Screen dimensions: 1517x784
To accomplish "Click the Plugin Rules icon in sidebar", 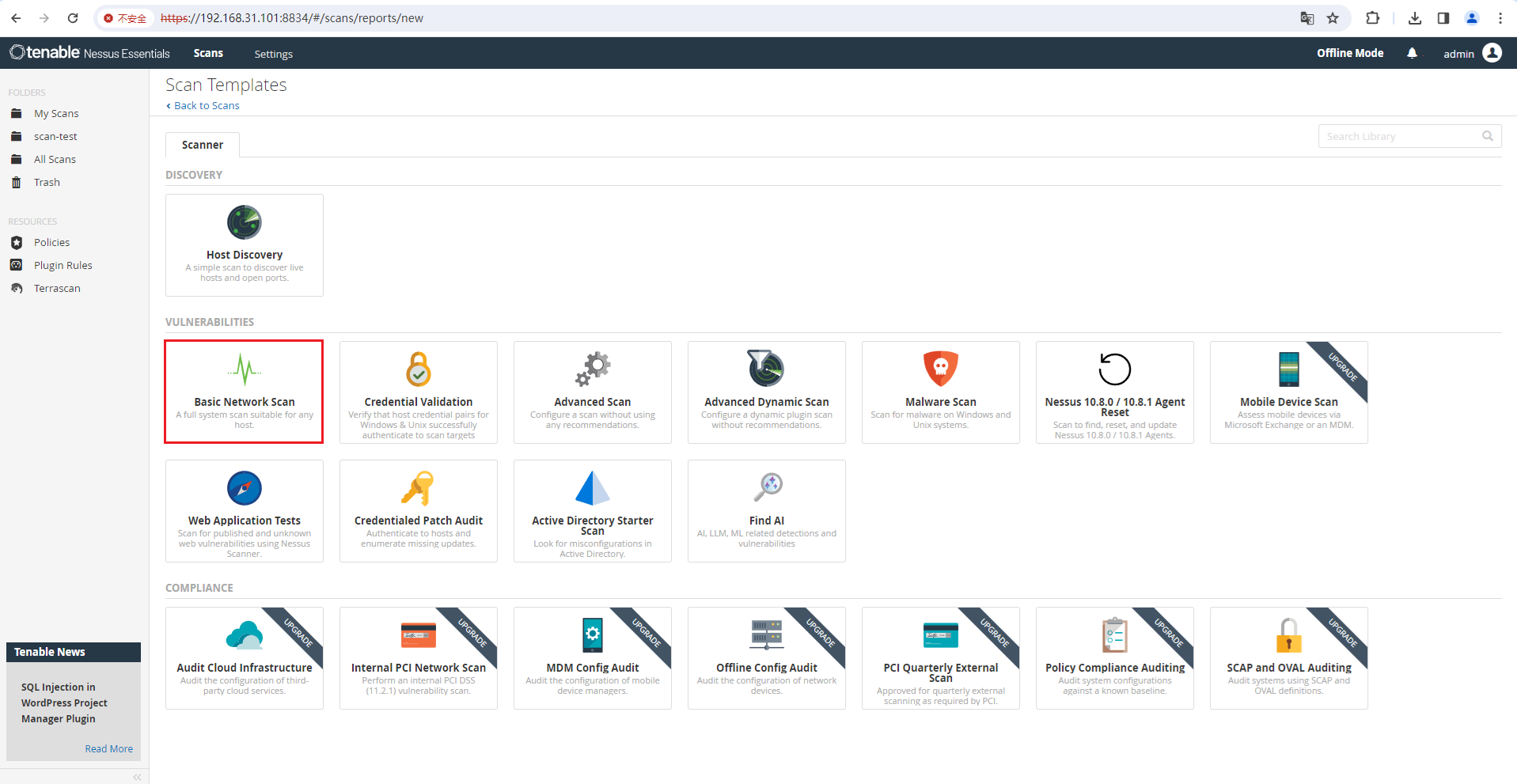I will (x=17, y=265).
